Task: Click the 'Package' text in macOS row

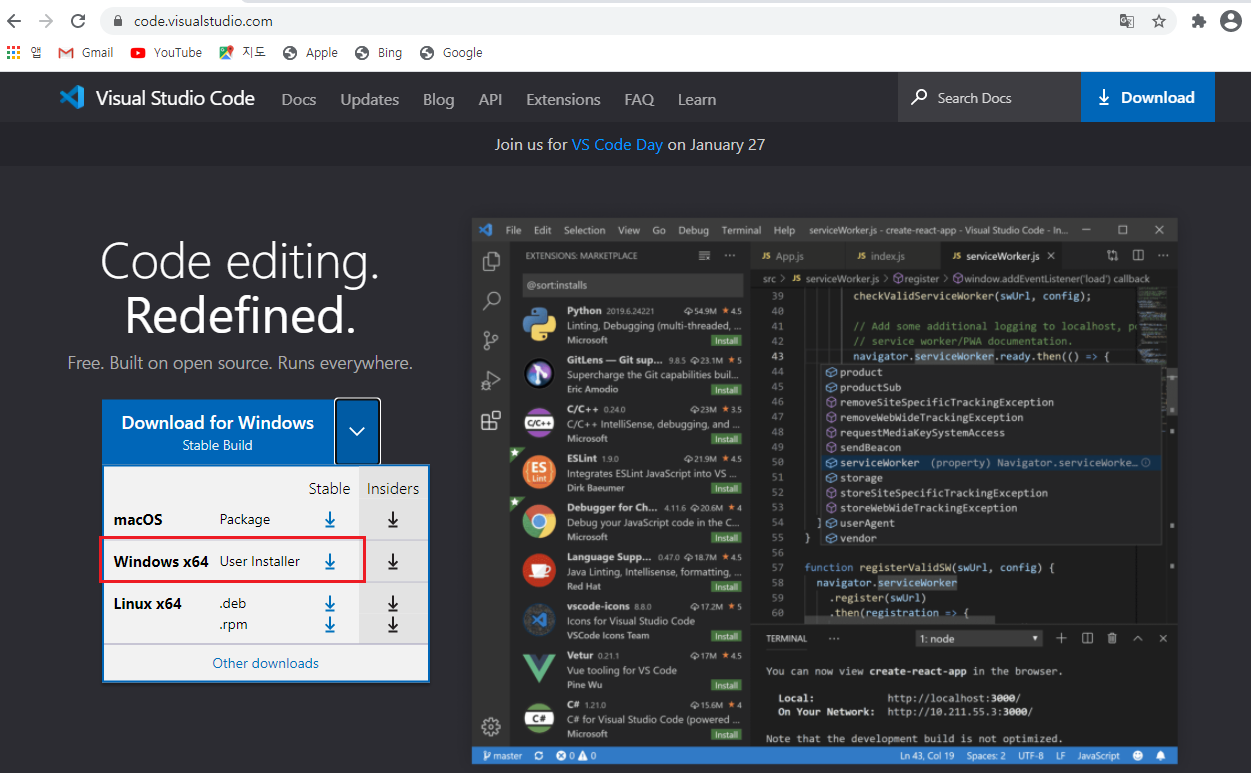Action: tap(245, 520)
